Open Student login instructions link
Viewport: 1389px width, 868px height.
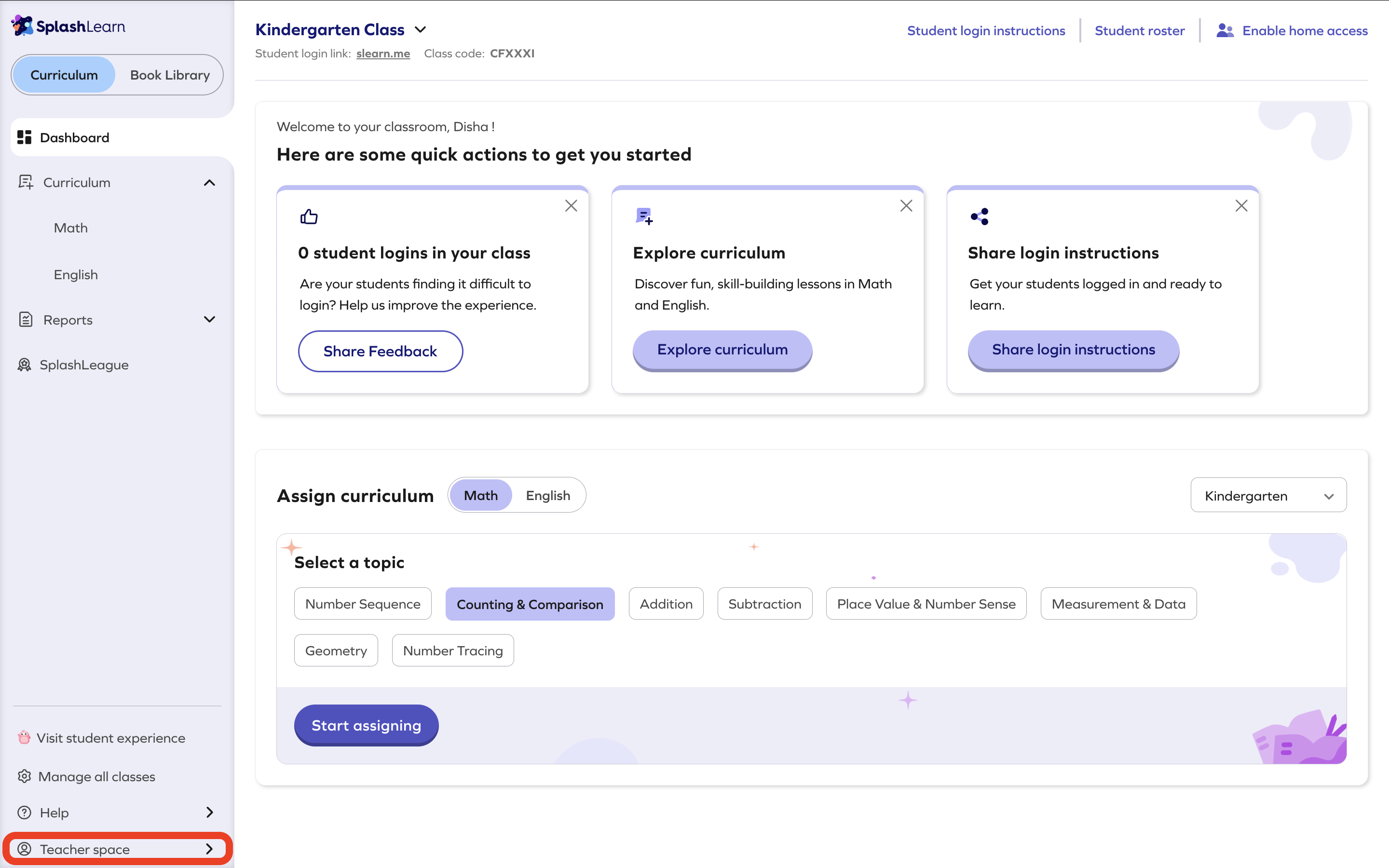click(986, 30)
